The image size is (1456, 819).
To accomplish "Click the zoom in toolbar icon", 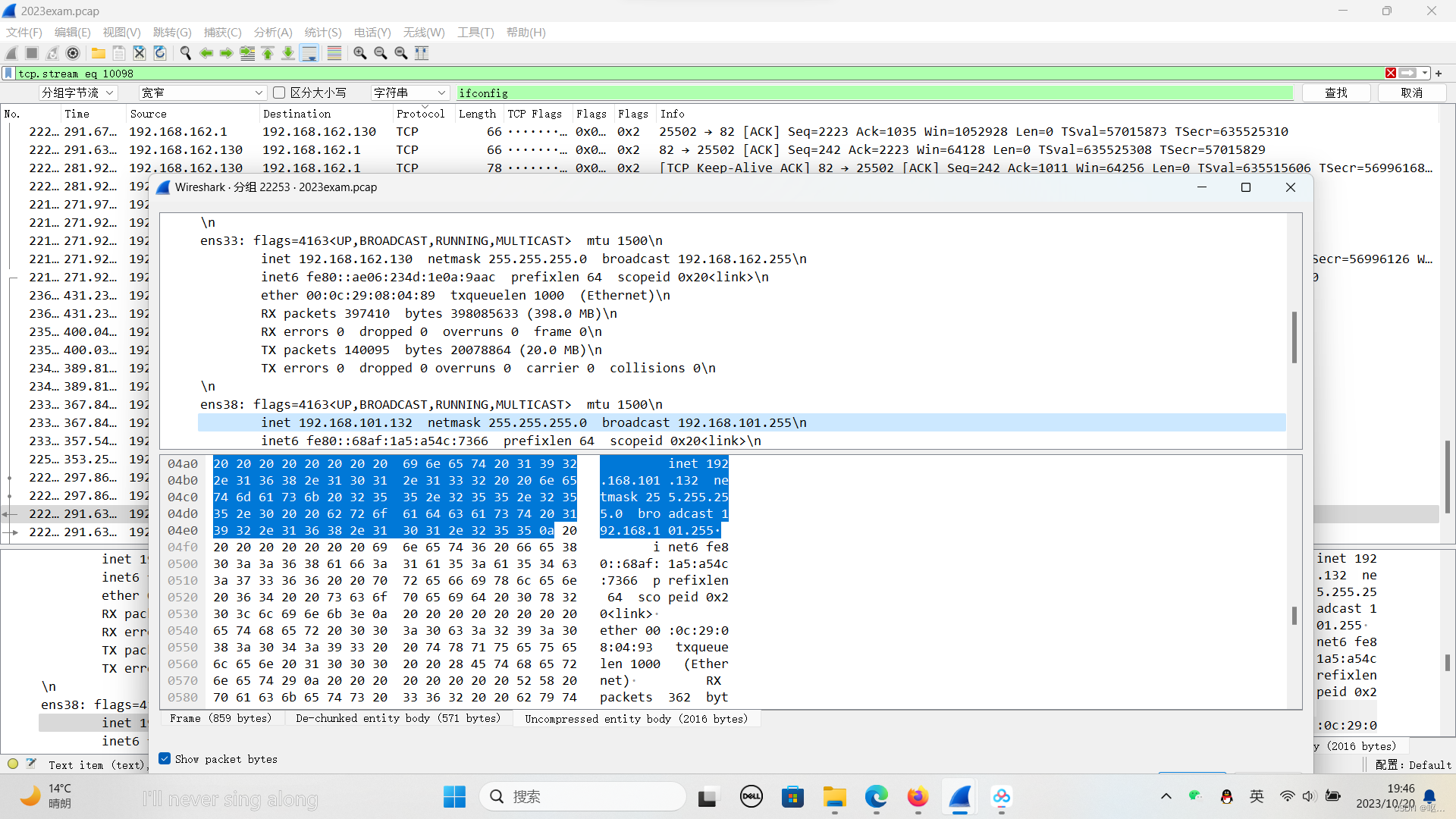I will 360,53.
